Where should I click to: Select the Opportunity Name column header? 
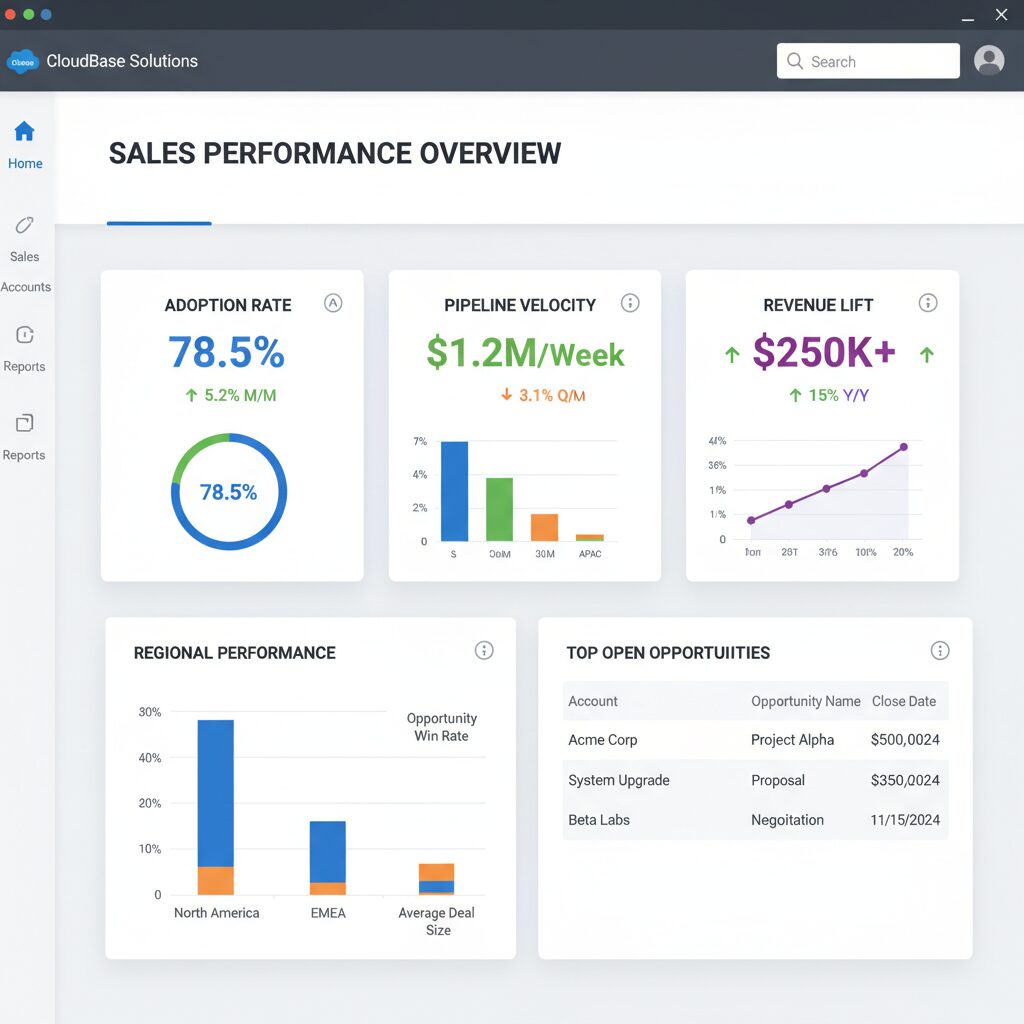click(805, 701)
